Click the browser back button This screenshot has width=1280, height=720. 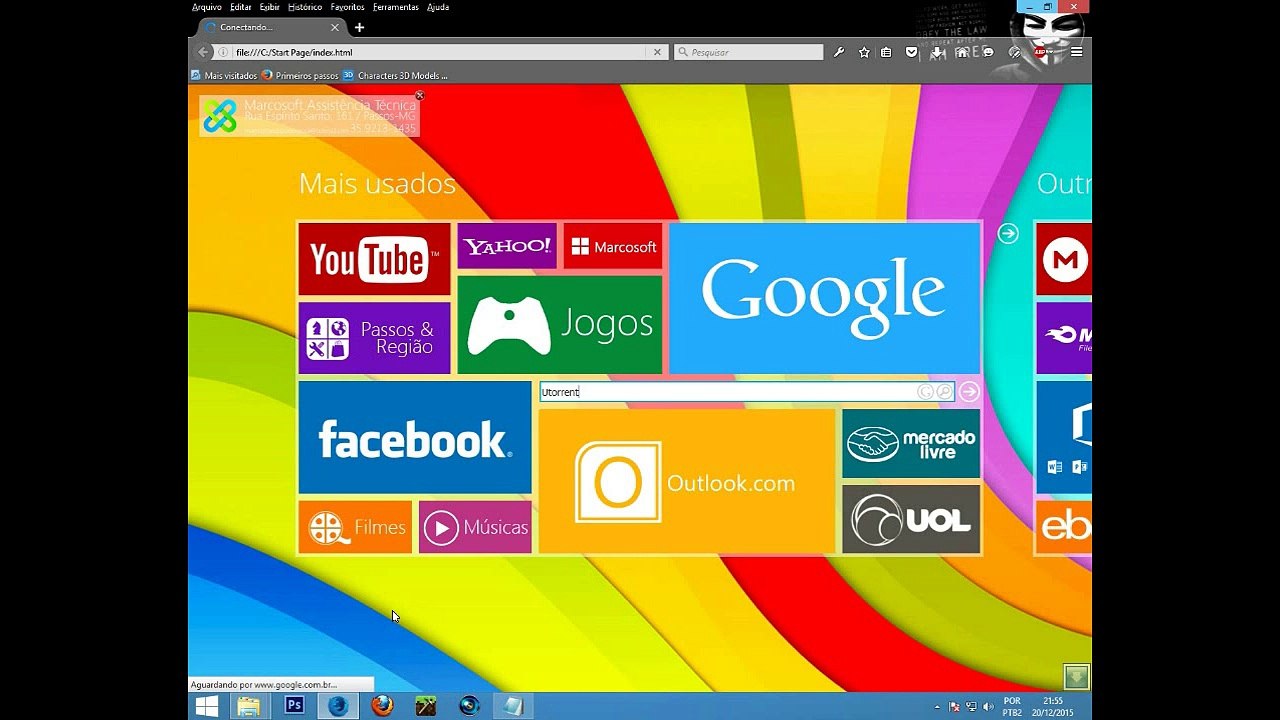204,52
